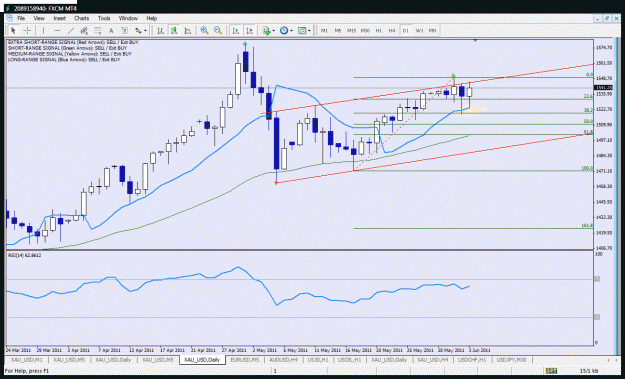The height and width of the screenshot is (379, 625).
Task: Select the Cursor arrow tool
Action: 13,31
